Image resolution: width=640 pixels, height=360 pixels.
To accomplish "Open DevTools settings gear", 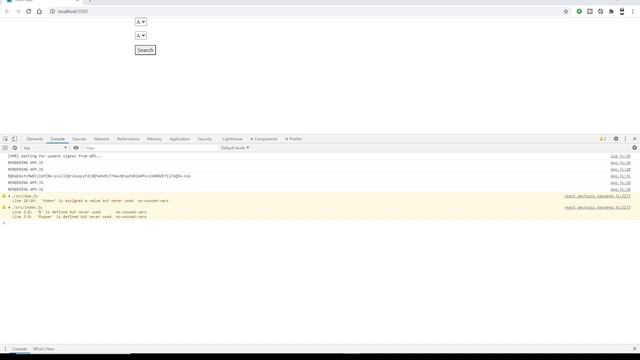I will (616, 139).
